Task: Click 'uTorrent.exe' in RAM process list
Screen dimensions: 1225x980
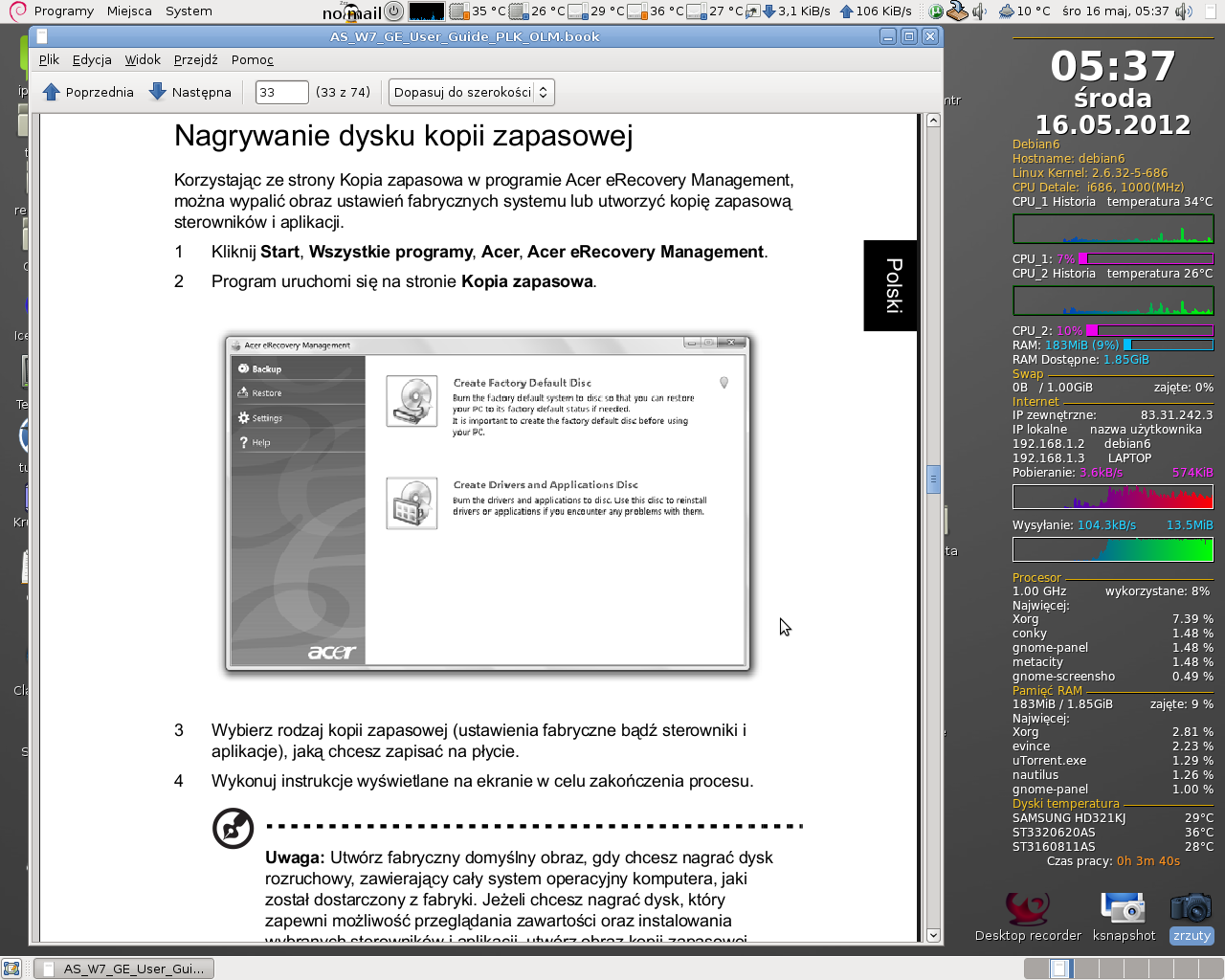Action: [x=1049, y=761]
